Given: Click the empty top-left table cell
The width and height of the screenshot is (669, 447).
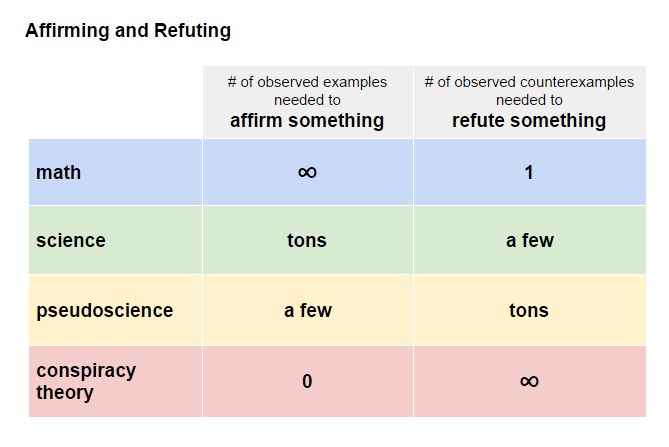Looking at the screenshot, I should point(115,102).
